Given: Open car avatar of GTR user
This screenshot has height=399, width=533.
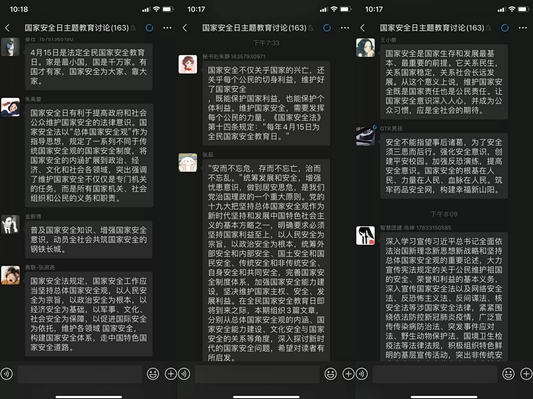Looking at the screenshot, I should (x=365, y=136).
